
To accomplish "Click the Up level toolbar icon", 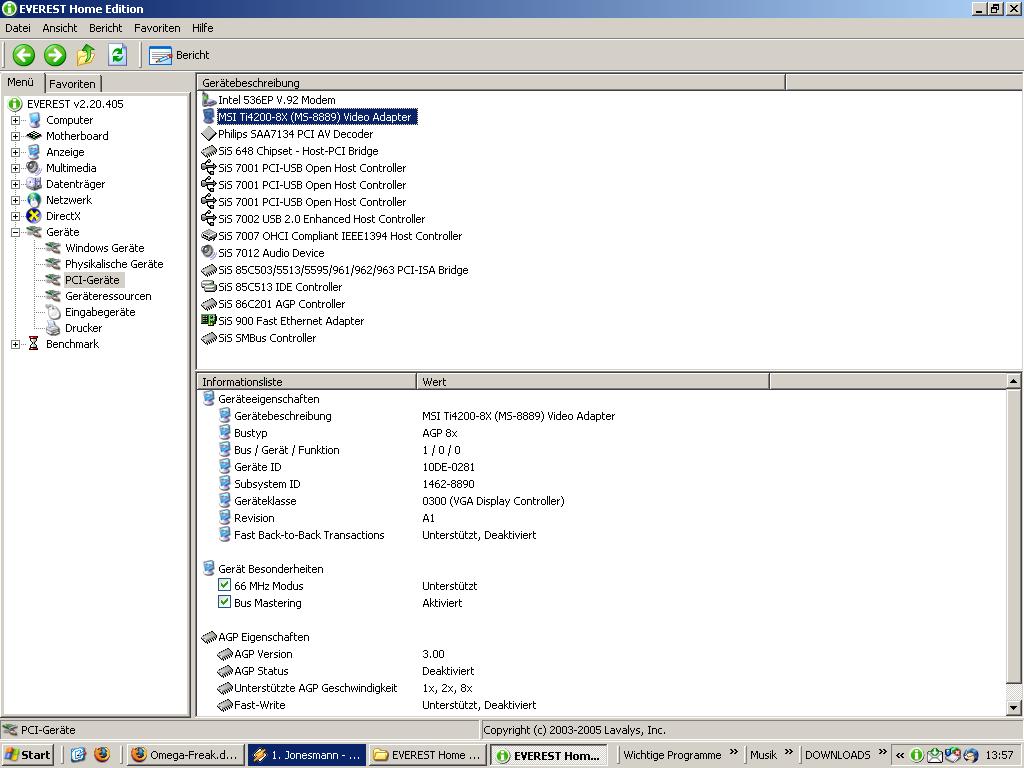I will coord(86,55).
